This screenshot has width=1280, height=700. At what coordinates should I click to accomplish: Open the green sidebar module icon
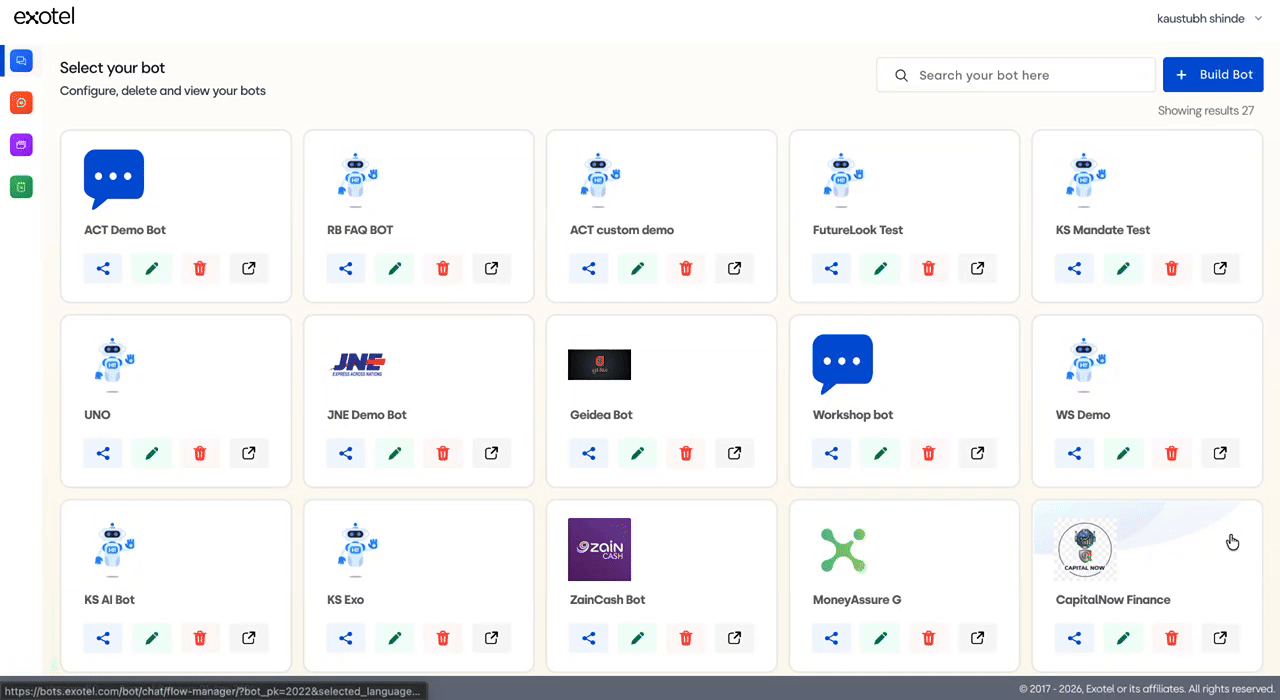(21, 186)
